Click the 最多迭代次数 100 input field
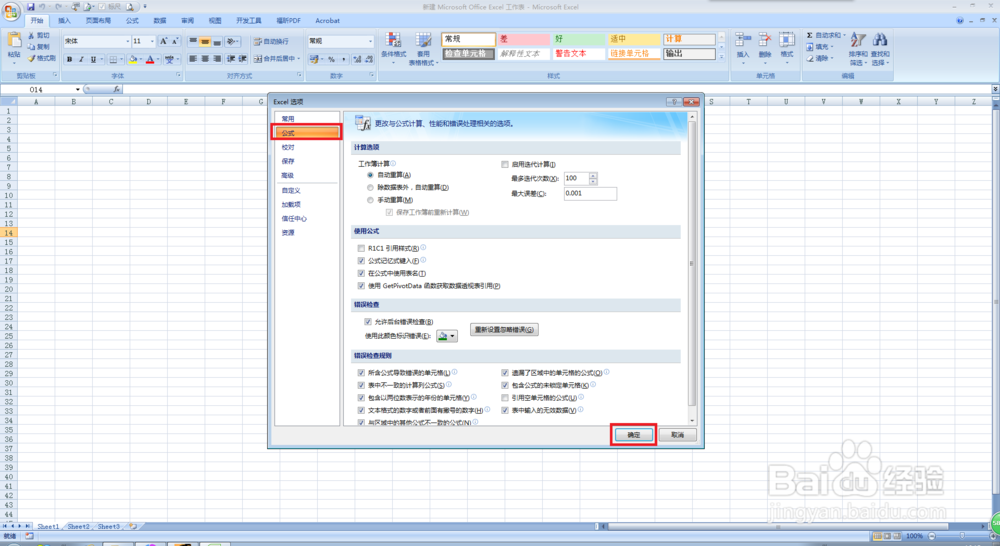This screenshot has width=1000, height=546. [577, 179]
